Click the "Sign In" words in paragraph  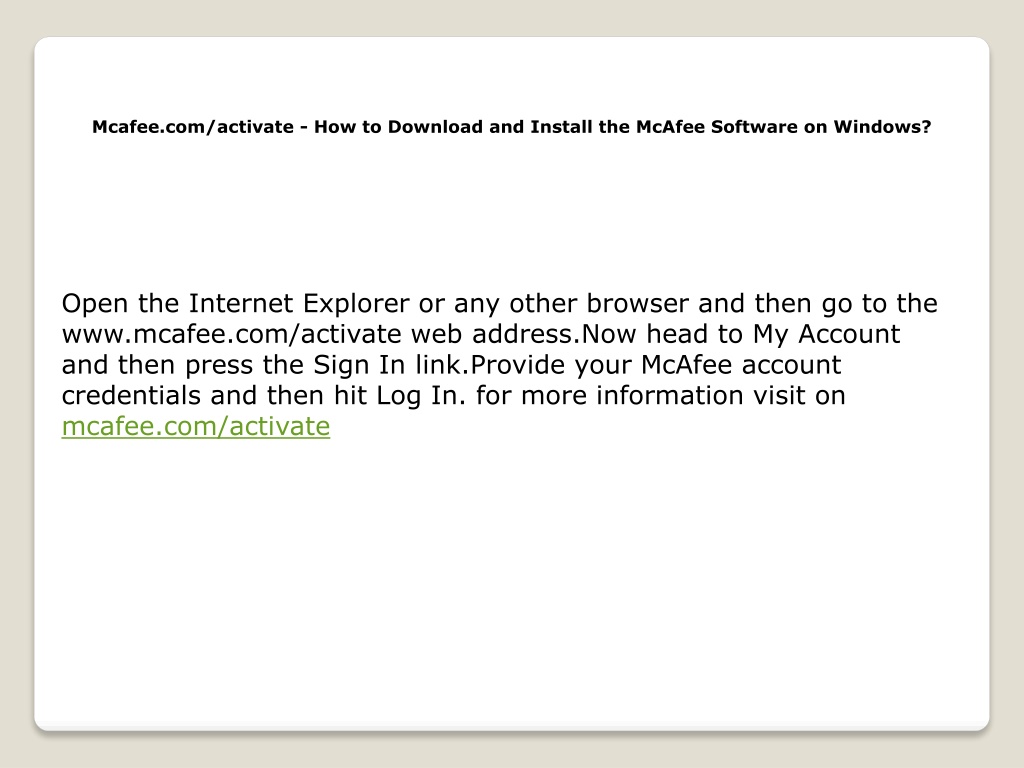[359, 366]
